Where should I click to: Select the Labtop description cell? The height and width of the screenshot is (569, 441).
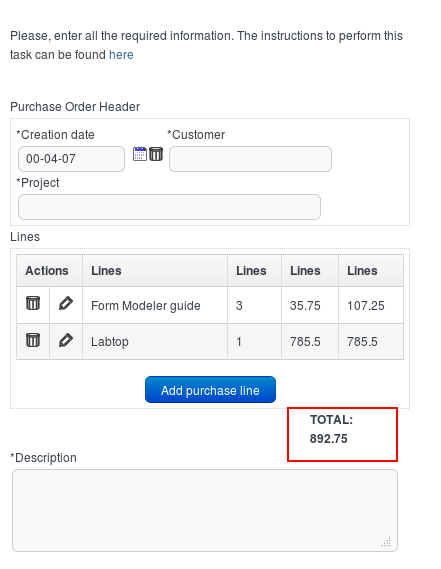pyautogui.click(x=155, y=342)
